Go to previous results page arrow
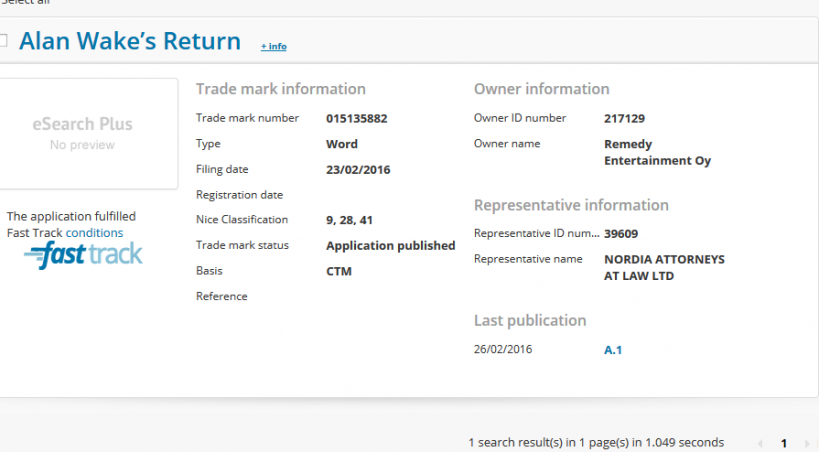 tap(759, 443)
